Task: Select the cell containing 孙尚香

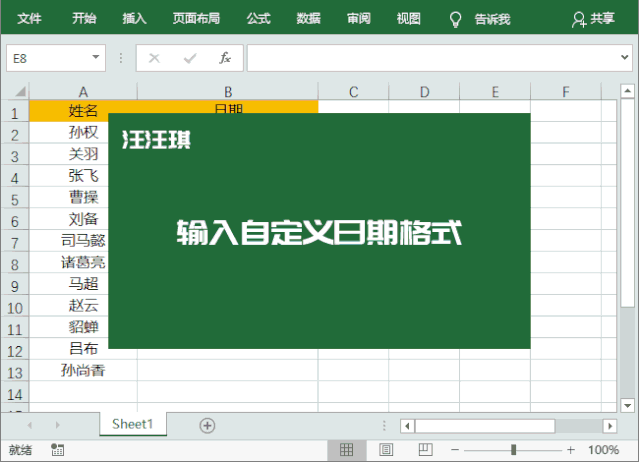Action: tap(83, 370)
